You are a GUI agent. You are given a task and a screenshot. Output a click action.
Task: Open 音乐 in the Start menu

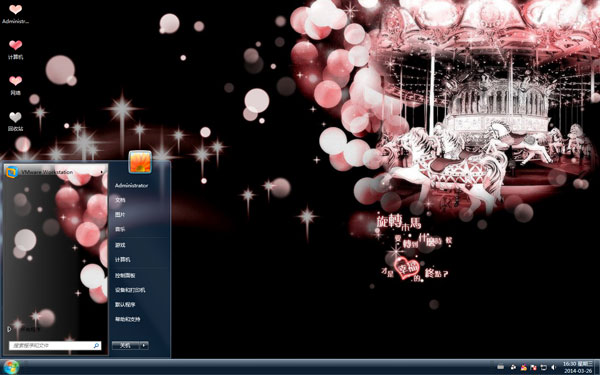point(120,229)
